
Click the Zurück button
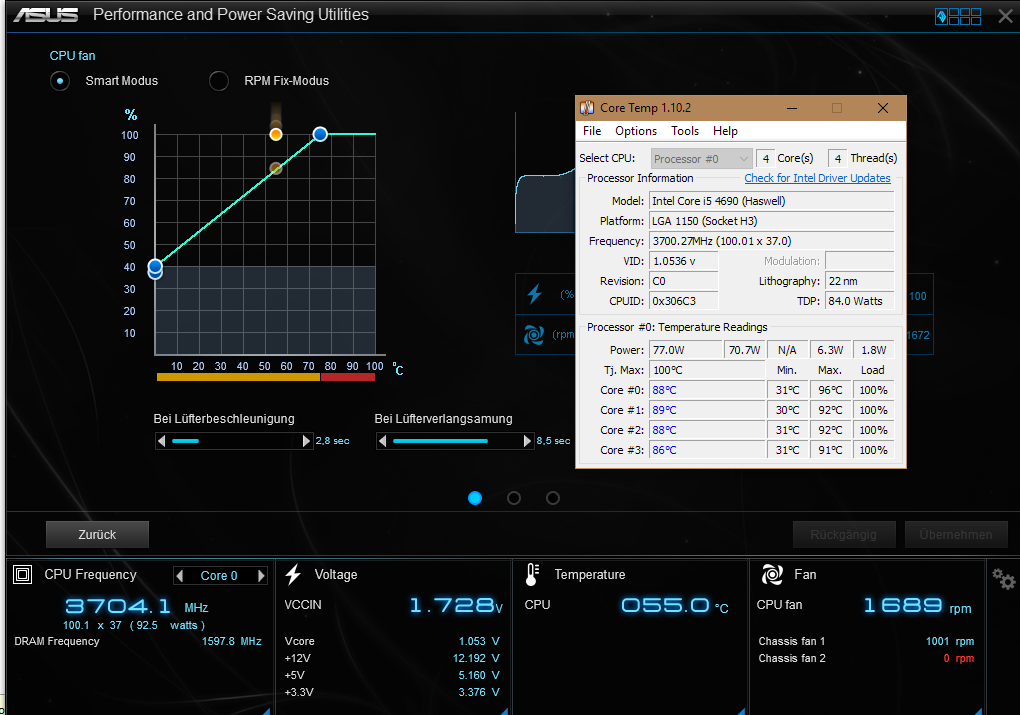click(x=98, y=535)
